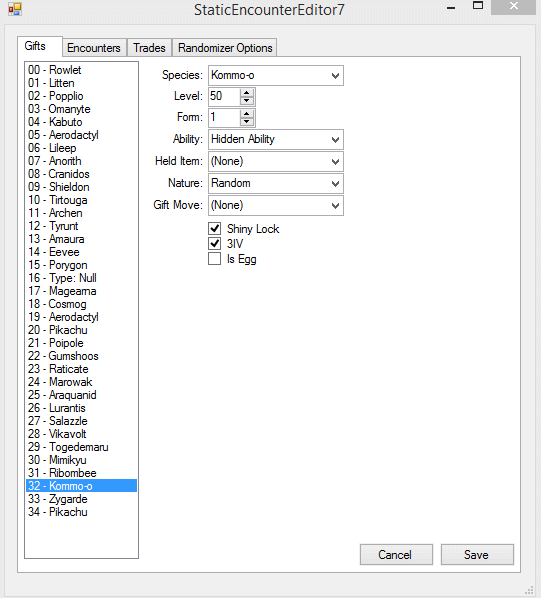
Task: Click the Cancel button
Action: (396, 555)
